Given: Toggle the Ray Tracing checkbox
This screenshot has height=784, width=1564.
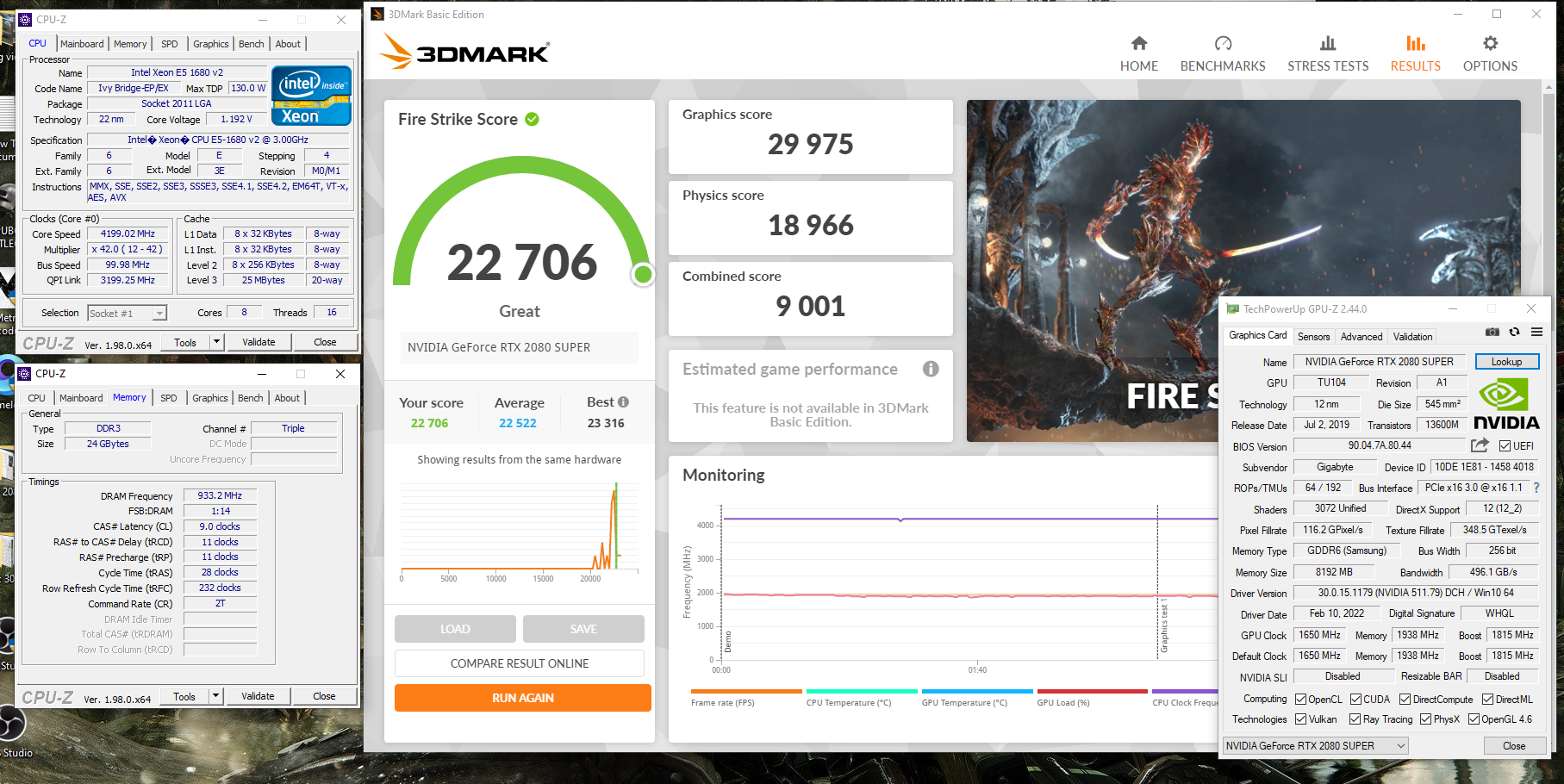Looking at the screenshot, I should [1355, 719].
